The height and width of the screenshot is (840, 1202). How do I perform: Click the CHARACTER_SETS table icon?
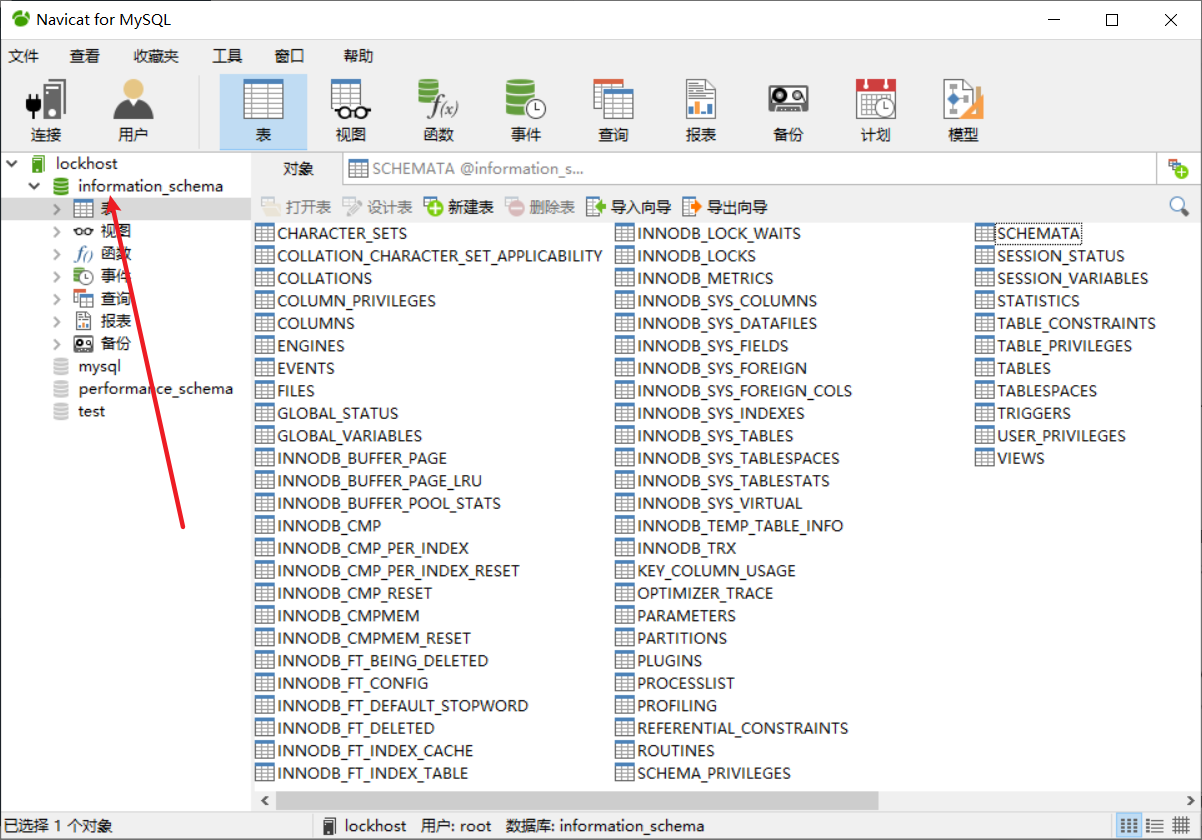(265, 233)
